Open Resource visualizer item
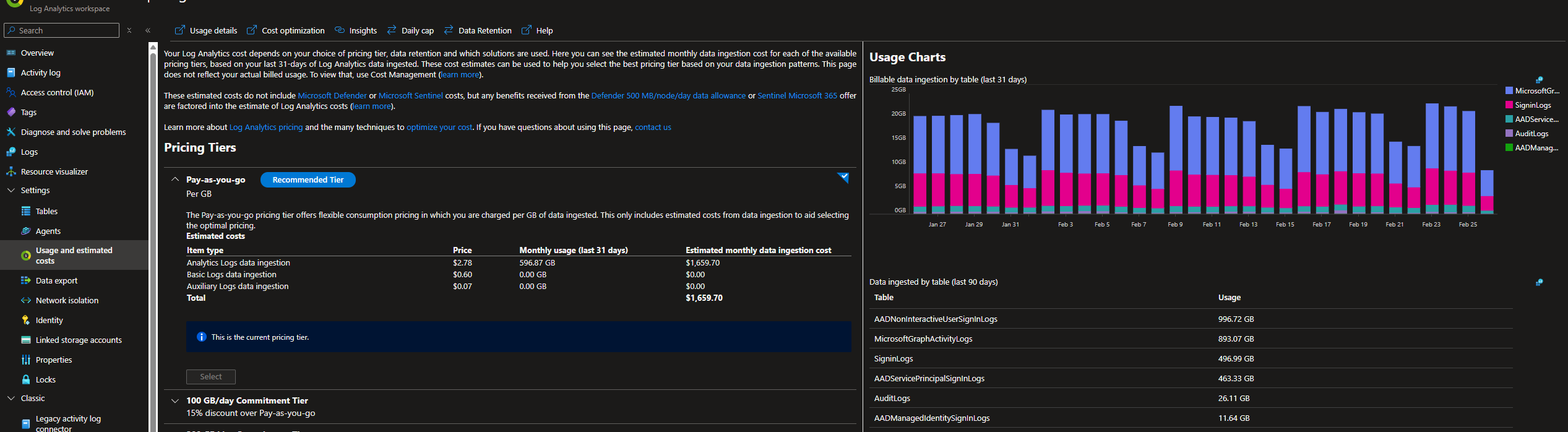Image resolution: width=1568 pixels, height=432 pixels. tap(54, 172)
